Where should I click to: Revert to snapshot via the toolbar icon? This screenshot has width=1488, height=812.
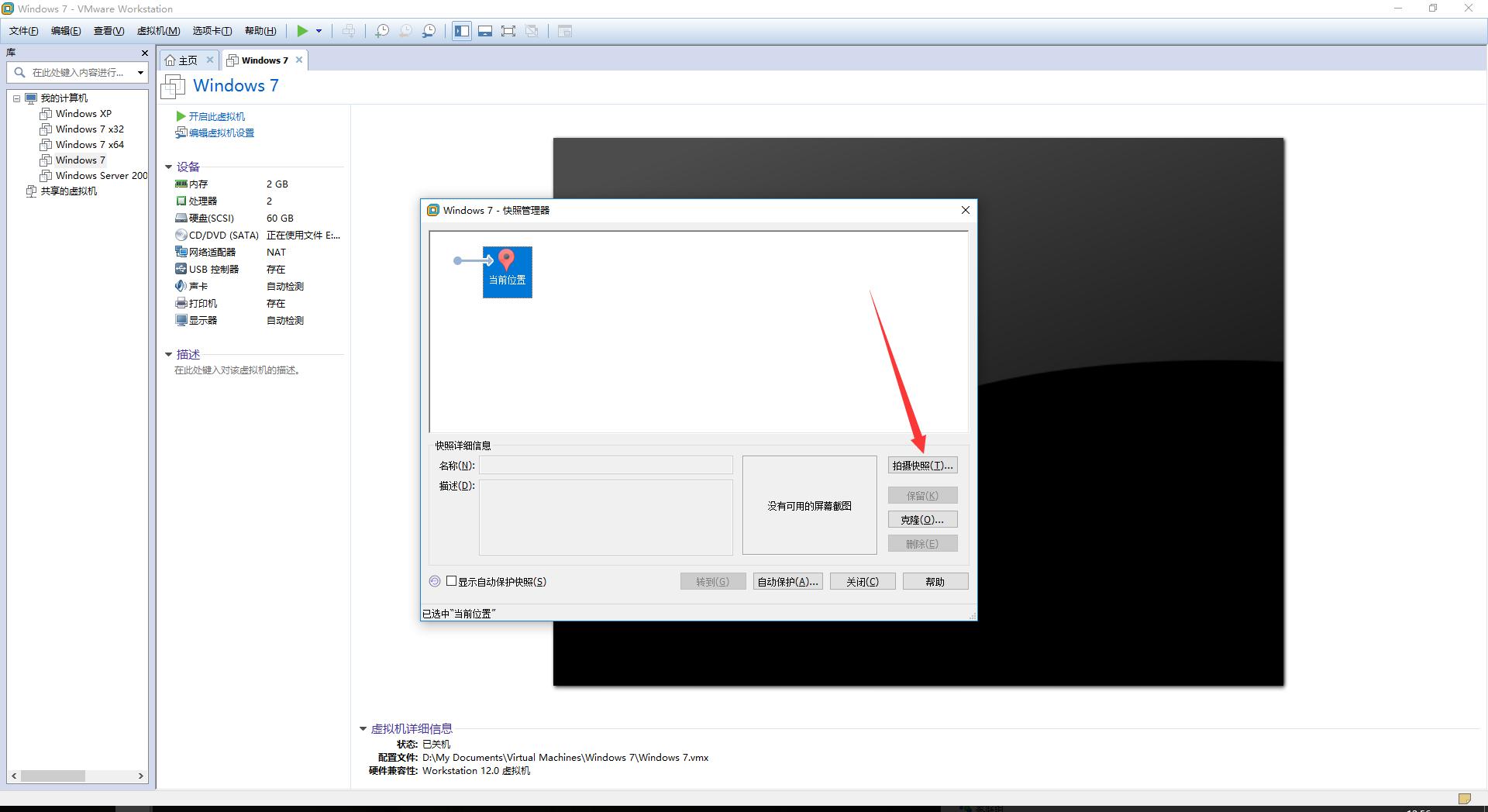click(405, 31)
